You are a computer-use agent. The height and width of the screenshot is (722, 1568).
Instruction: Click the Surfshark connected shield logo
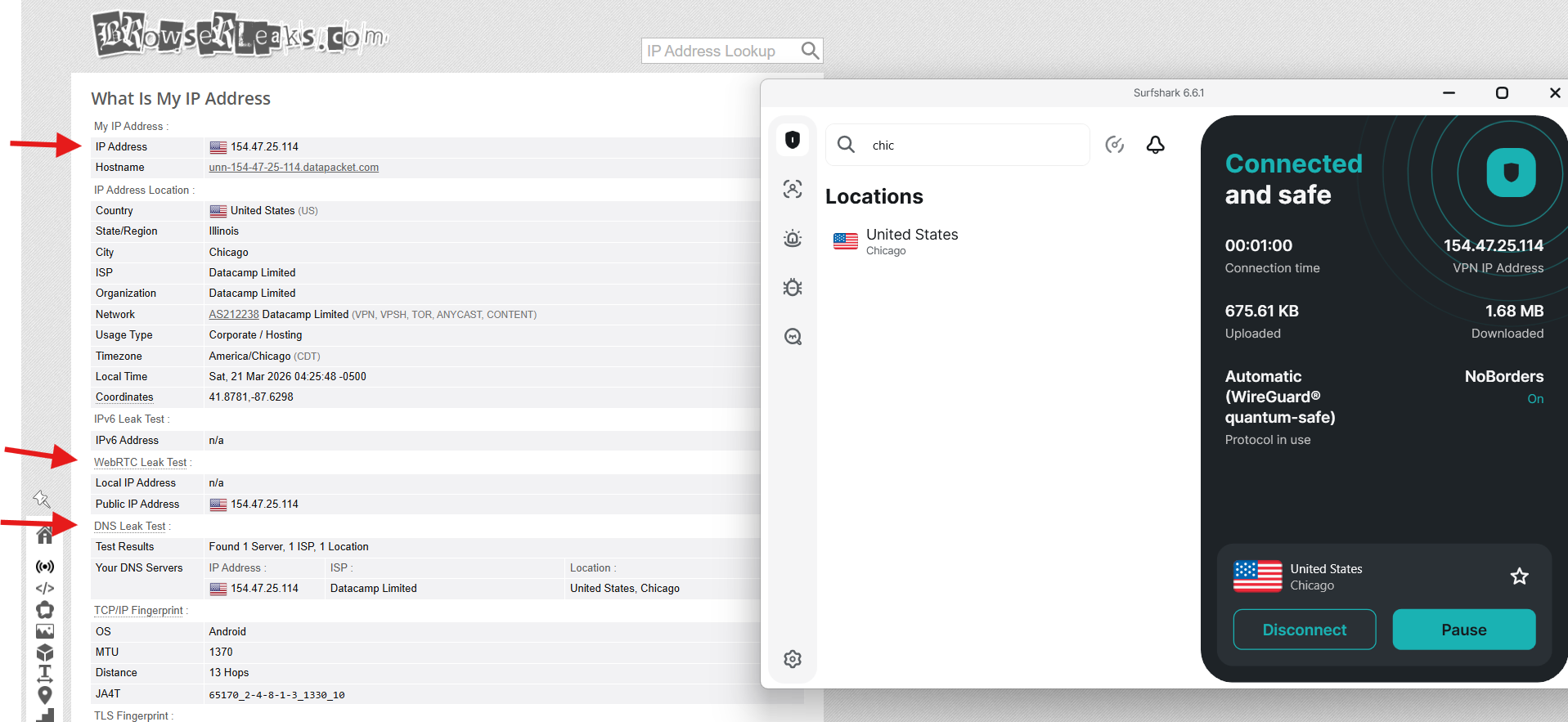1511,173
